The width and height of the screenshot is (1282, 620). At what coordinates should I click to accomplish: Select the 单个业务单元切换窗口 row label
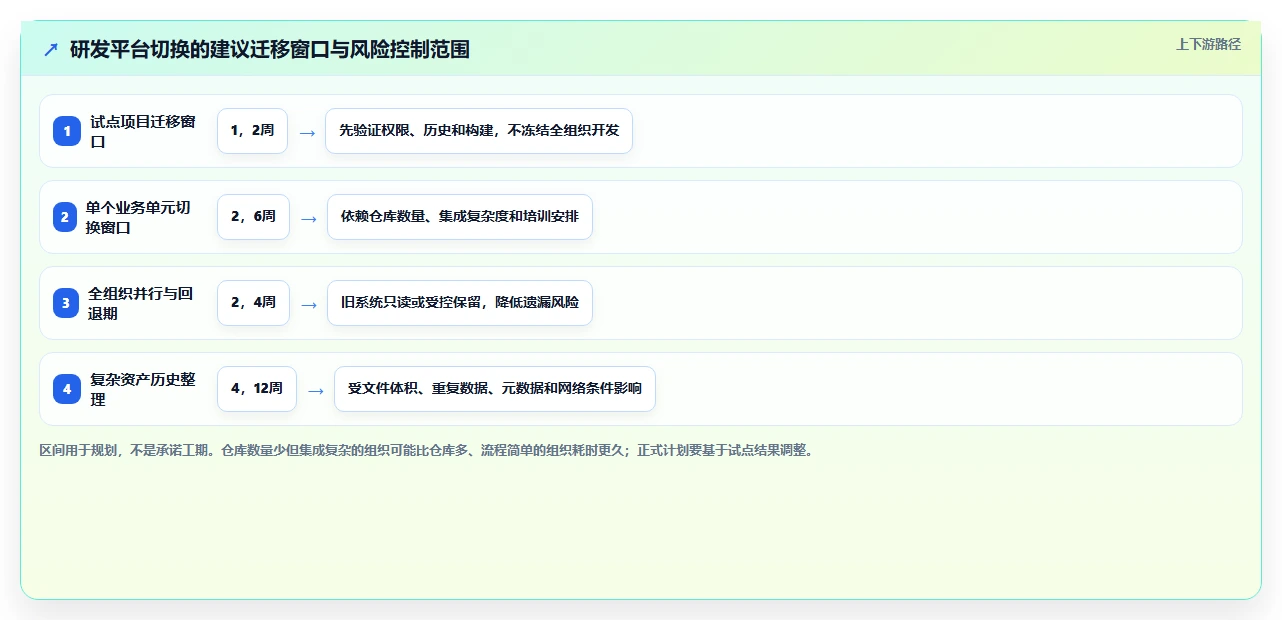point(139,217)
